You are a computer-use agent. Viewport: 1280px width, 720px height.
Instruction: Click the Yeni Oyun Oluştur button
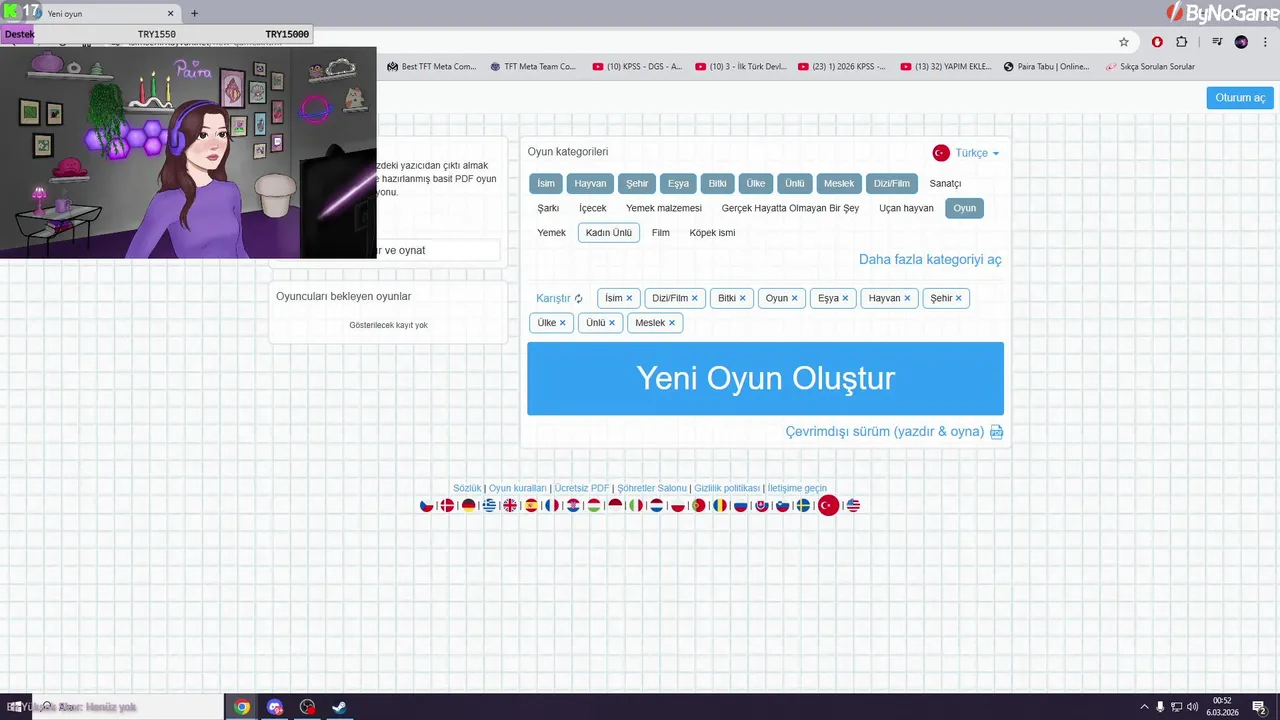pos(765,379)
